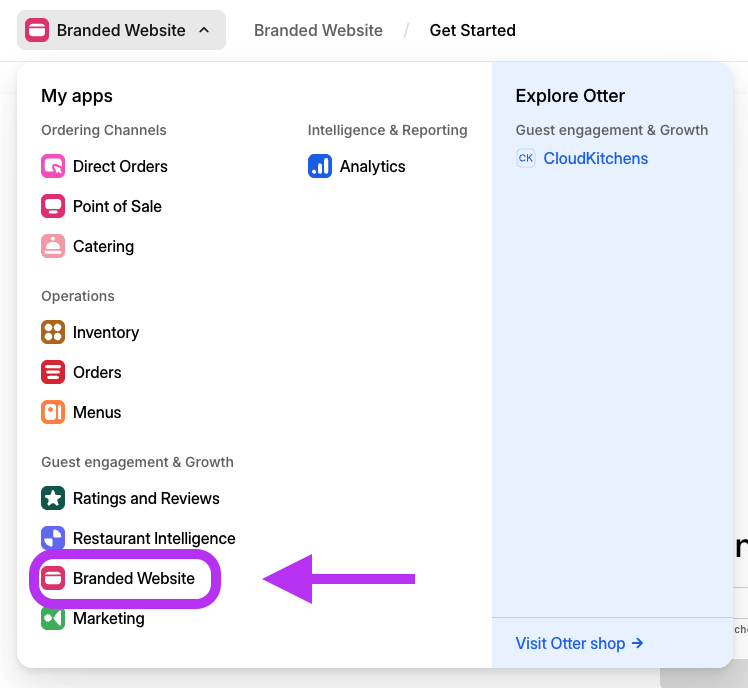Open the Orders red list icon

pos(53,372)
